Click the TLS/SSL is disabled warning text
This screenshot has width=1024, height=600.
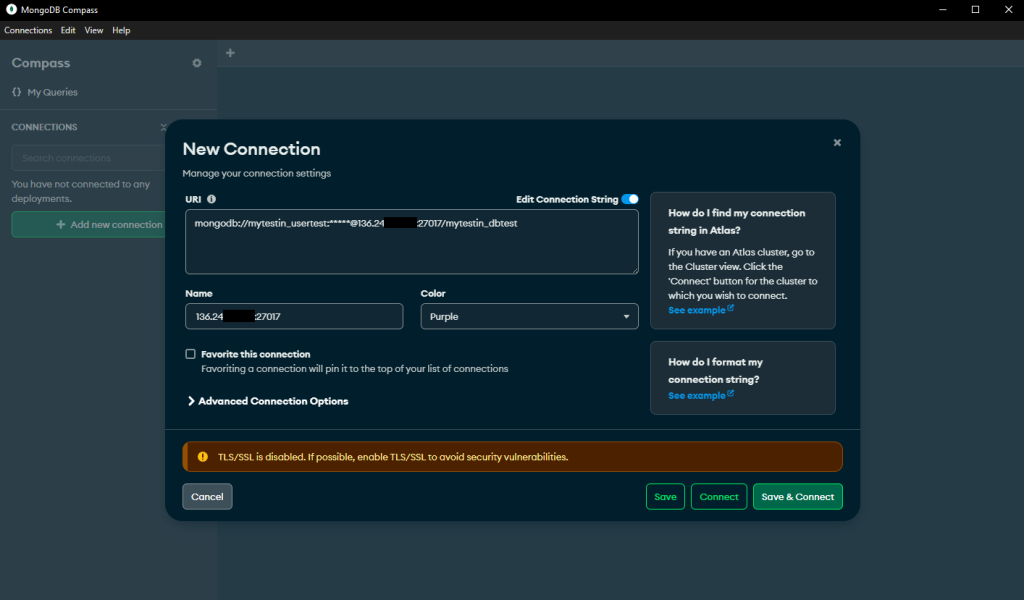[392, 457]
